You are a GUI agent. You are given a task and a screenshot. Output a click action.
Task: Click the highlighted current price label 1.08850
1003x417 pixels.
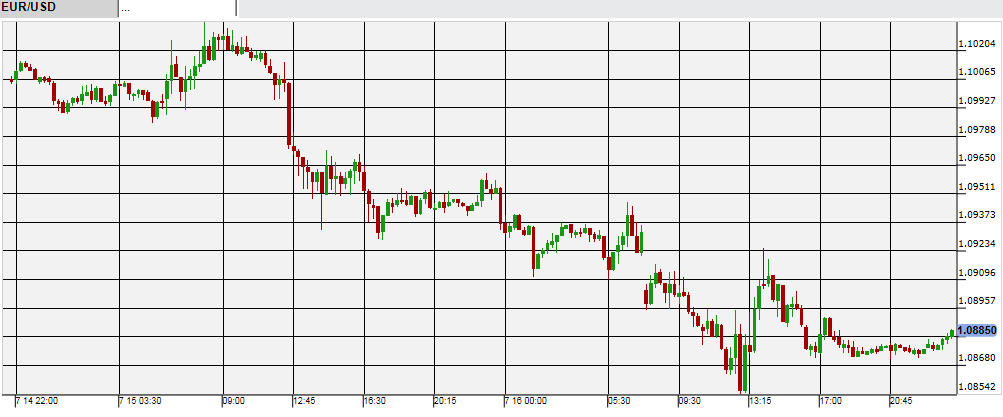tap(977, 330)
